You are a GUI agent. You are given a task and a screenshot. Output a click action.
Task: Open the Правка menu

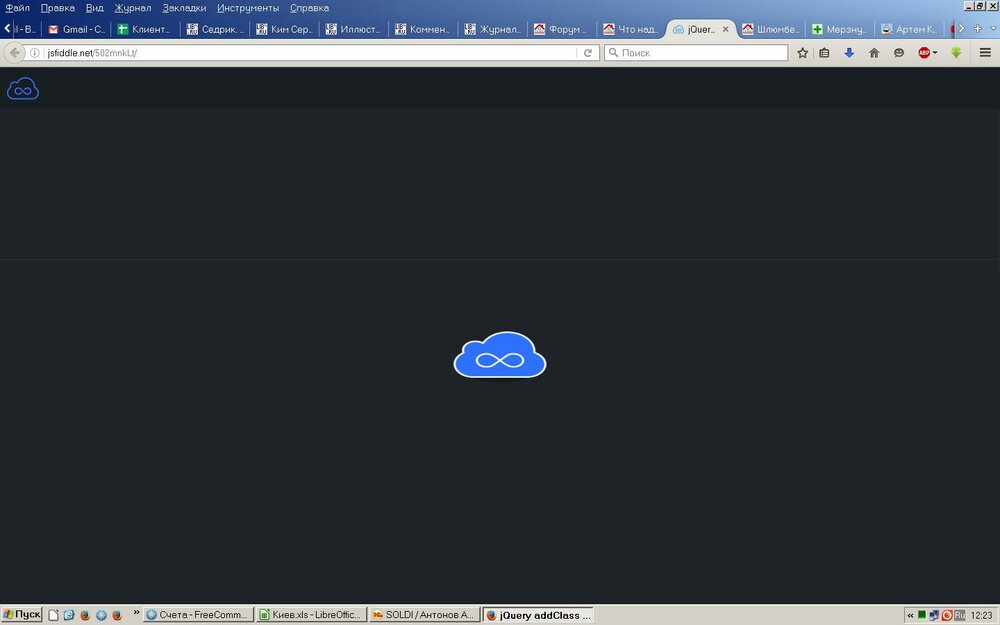point(57,8)
